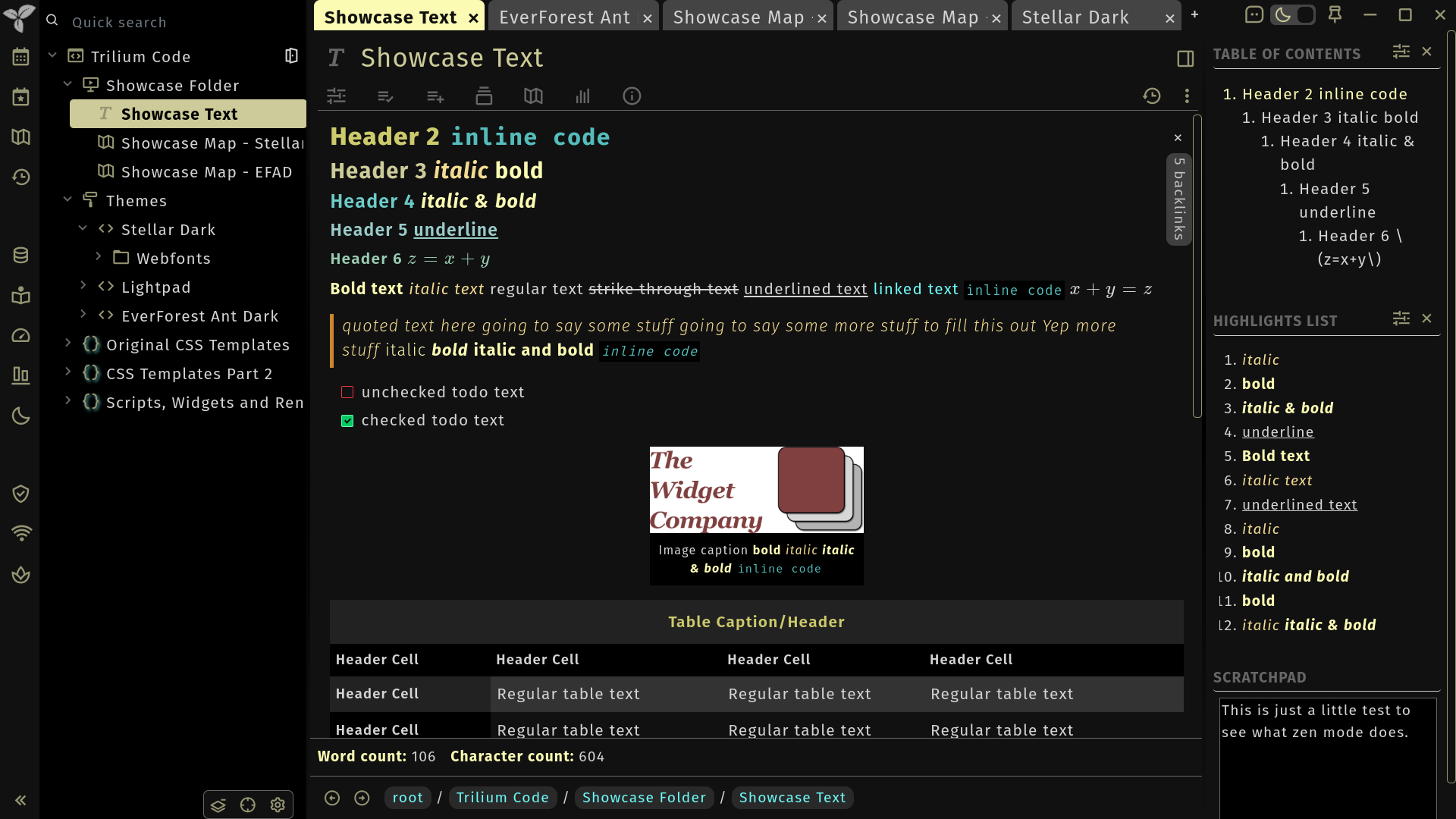
Task: Collapse the left pane with double-chevron
Action: [x=20, y=800]
